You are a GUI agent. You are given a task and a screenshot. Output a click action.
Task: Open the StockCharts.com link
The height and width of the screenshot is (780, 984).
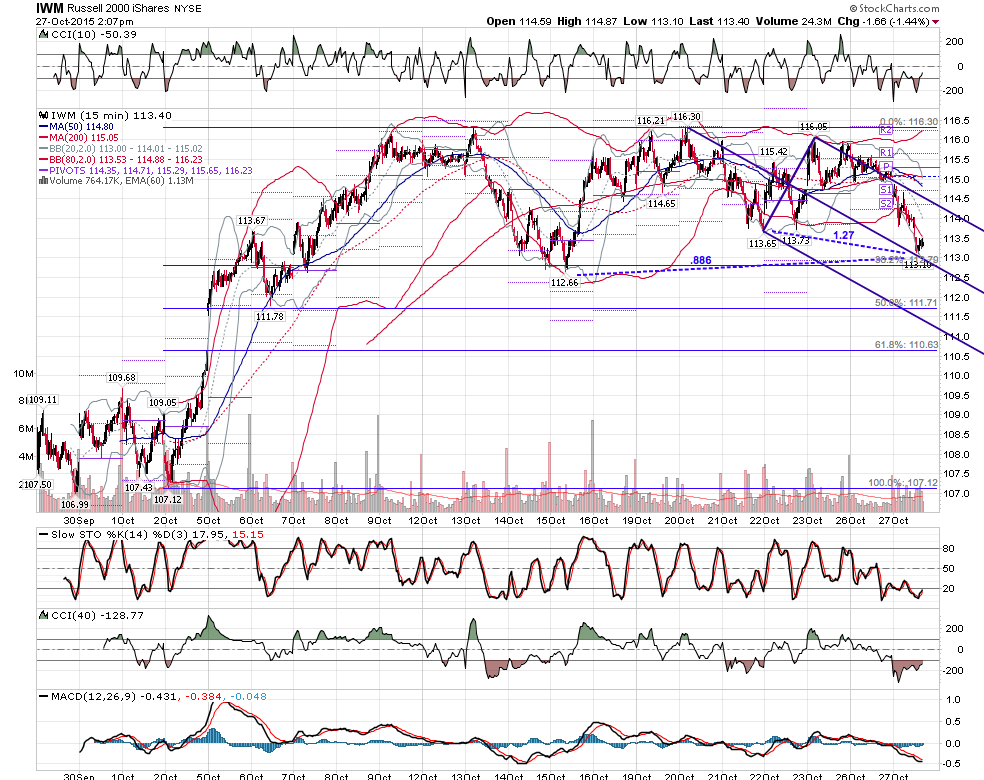(x=894, y=8)
